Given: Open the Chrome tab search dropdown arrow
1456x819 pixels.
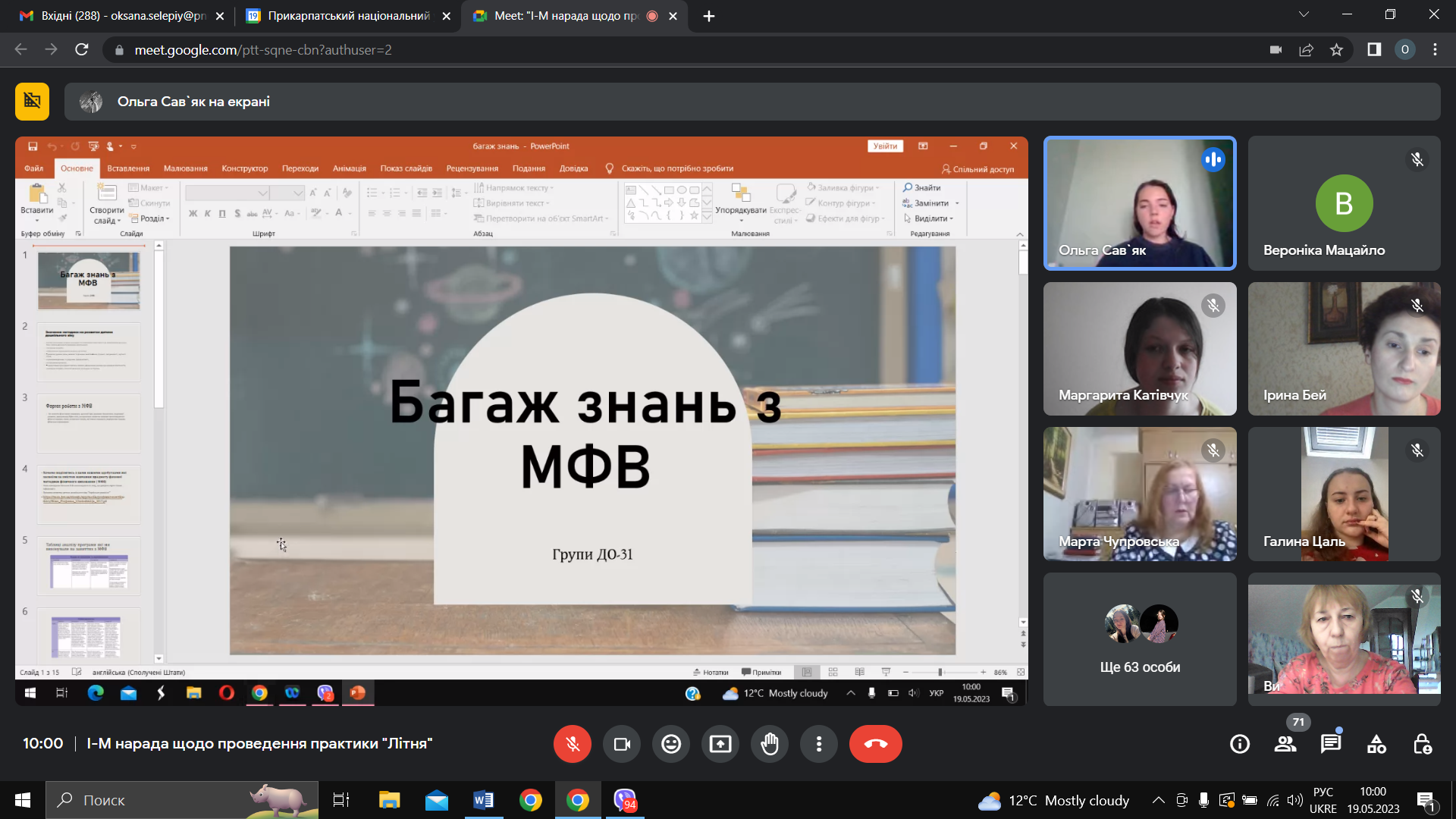Looking at the screenshot, I should click(x=1304, y=15).
